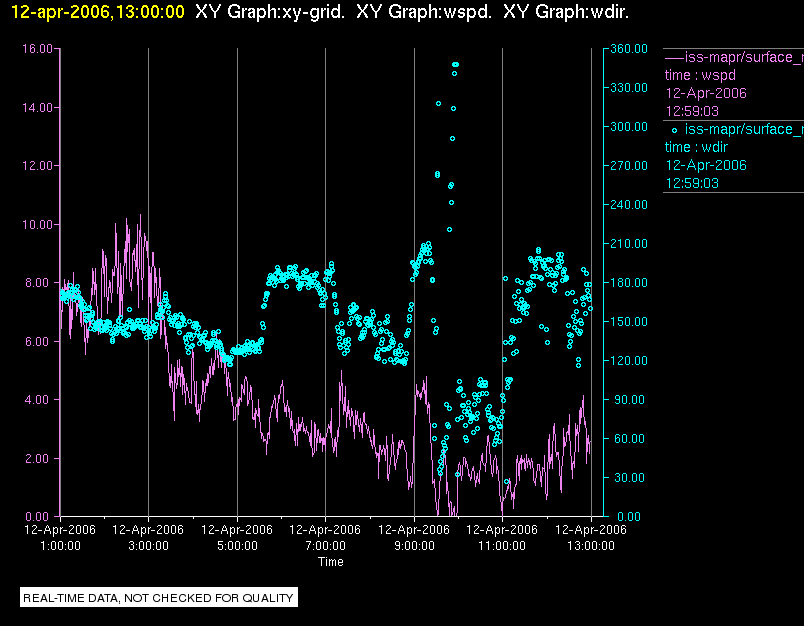Click the cyan circle marker in the legend
Screen dimensions: 804x626
coord(674,130)
